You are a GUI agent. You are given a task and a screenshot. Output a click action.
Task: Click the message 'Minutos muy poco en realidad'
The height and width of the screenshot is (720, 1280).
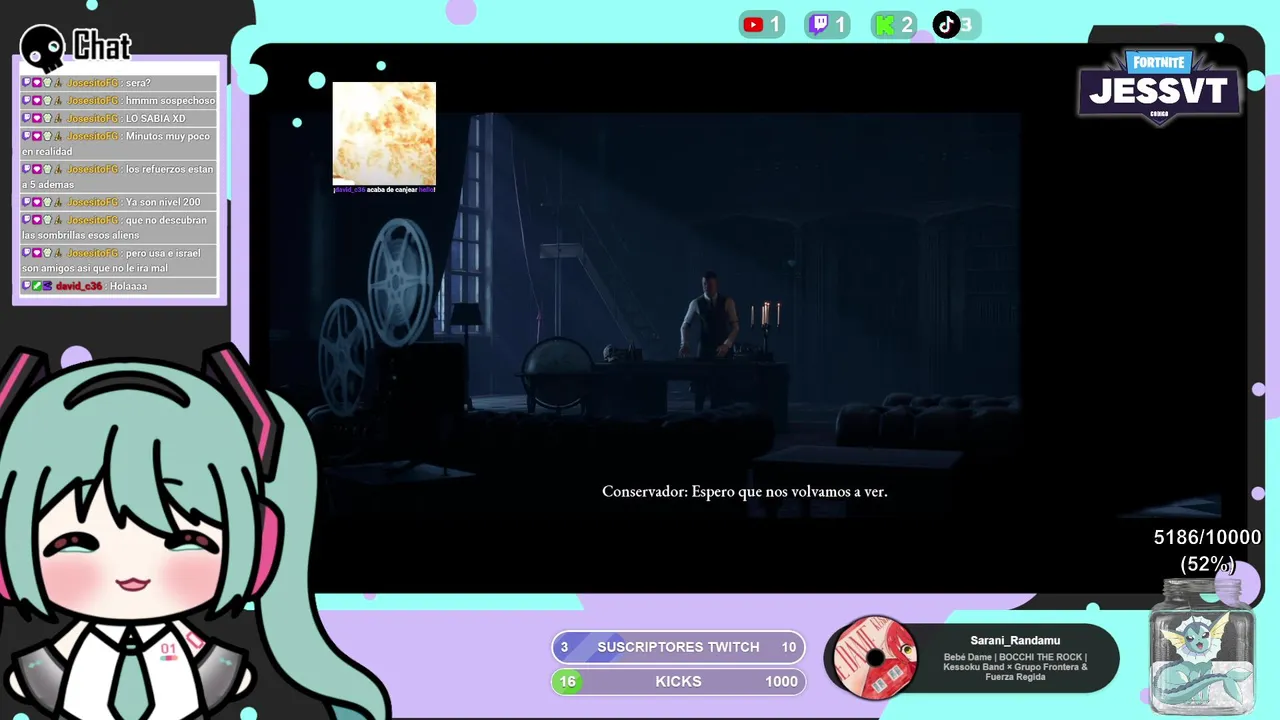coord(119,143)
